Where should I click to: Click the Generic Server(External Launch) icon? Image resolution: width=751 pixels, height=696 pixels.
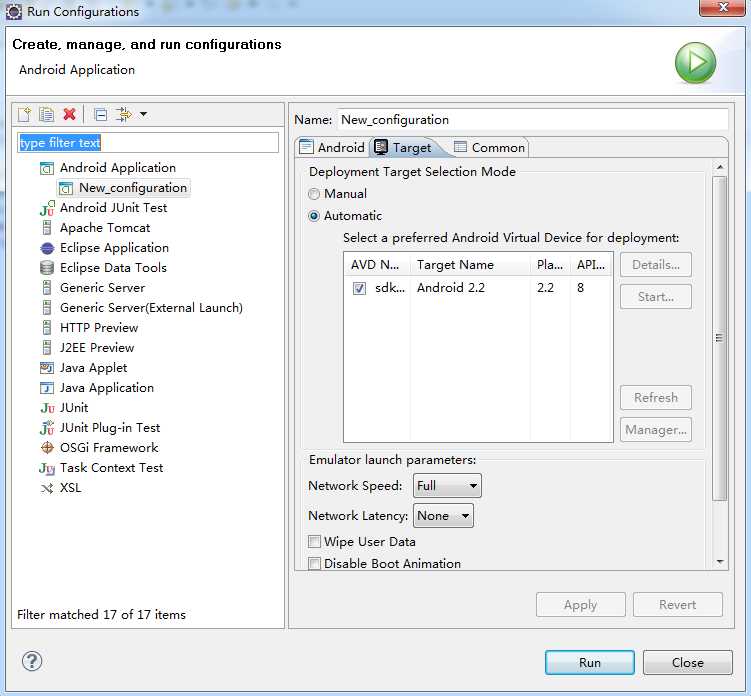point(46,308)
